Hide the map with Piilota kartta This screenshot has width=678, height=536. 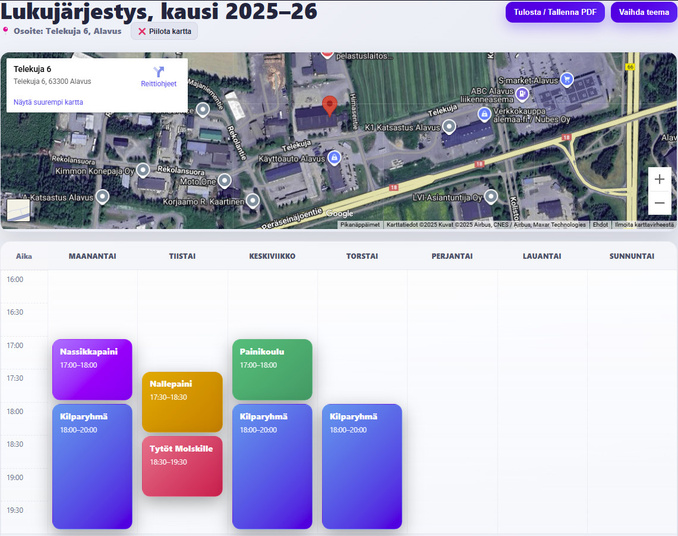tap(164, 32)
